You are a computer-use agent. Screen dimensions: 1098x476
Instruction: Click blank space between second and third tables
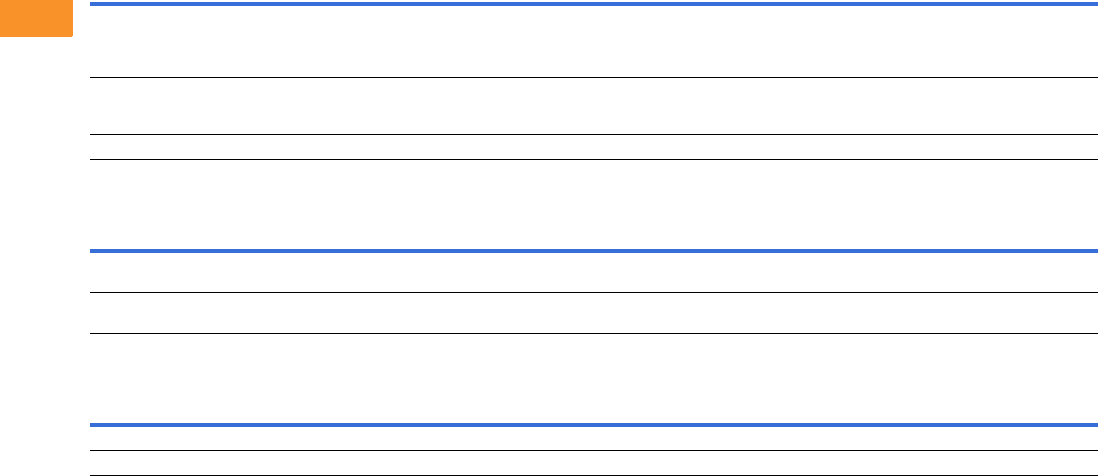click(x=594, y=378)
